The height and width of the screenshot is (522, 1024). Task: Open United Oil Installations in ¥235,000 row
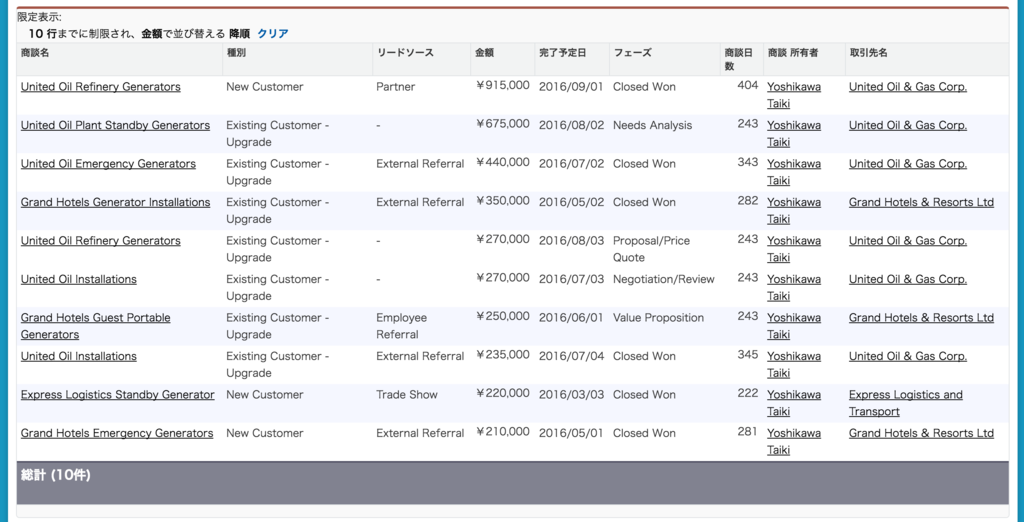(x=79, y=357)
